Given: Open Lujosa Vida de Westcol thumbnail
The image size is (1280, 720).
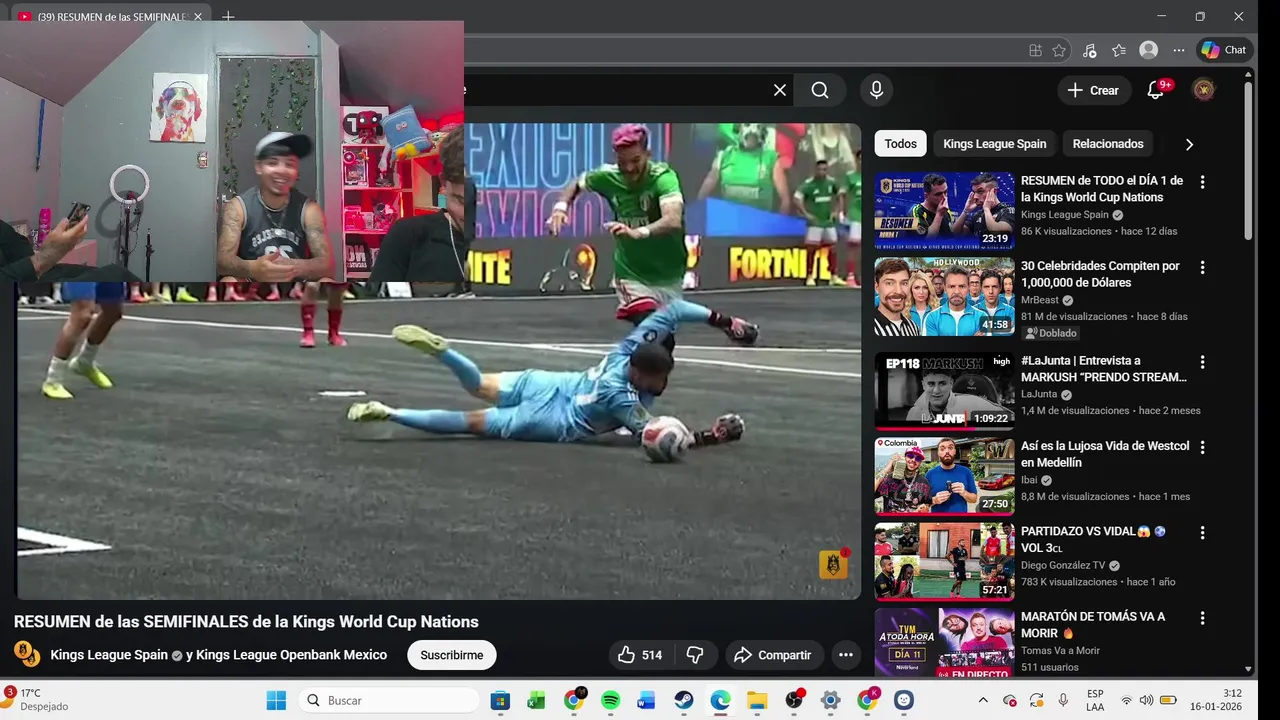Looking at the screenshot, I should [944, 476].
